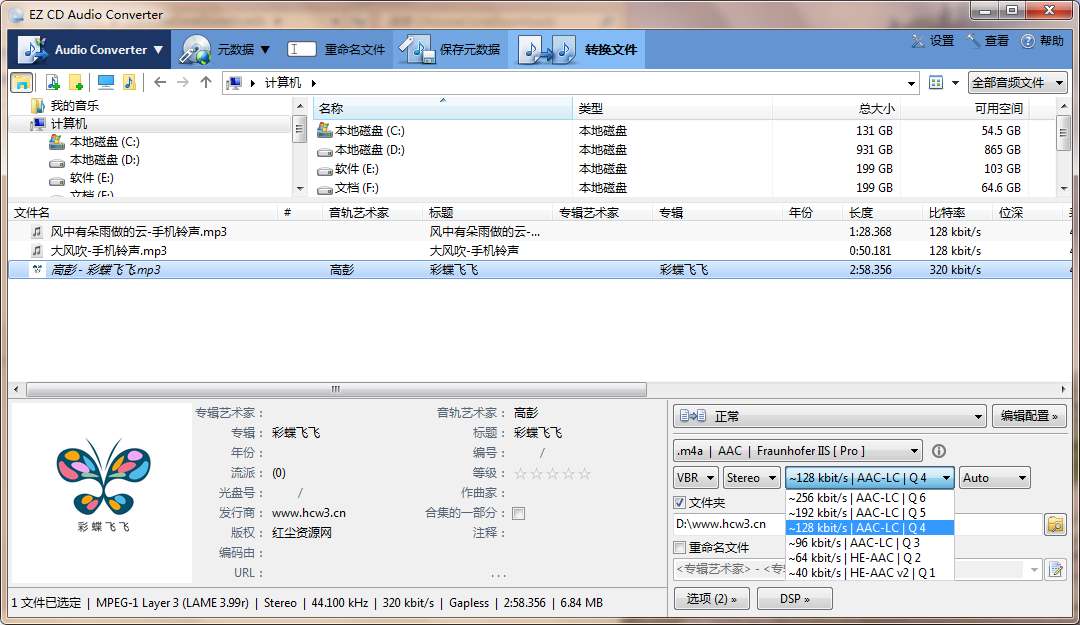The height and width of the screenshot is (625, 1080).
Task: Click the home icon above folder tree
Action: point(19,82)
